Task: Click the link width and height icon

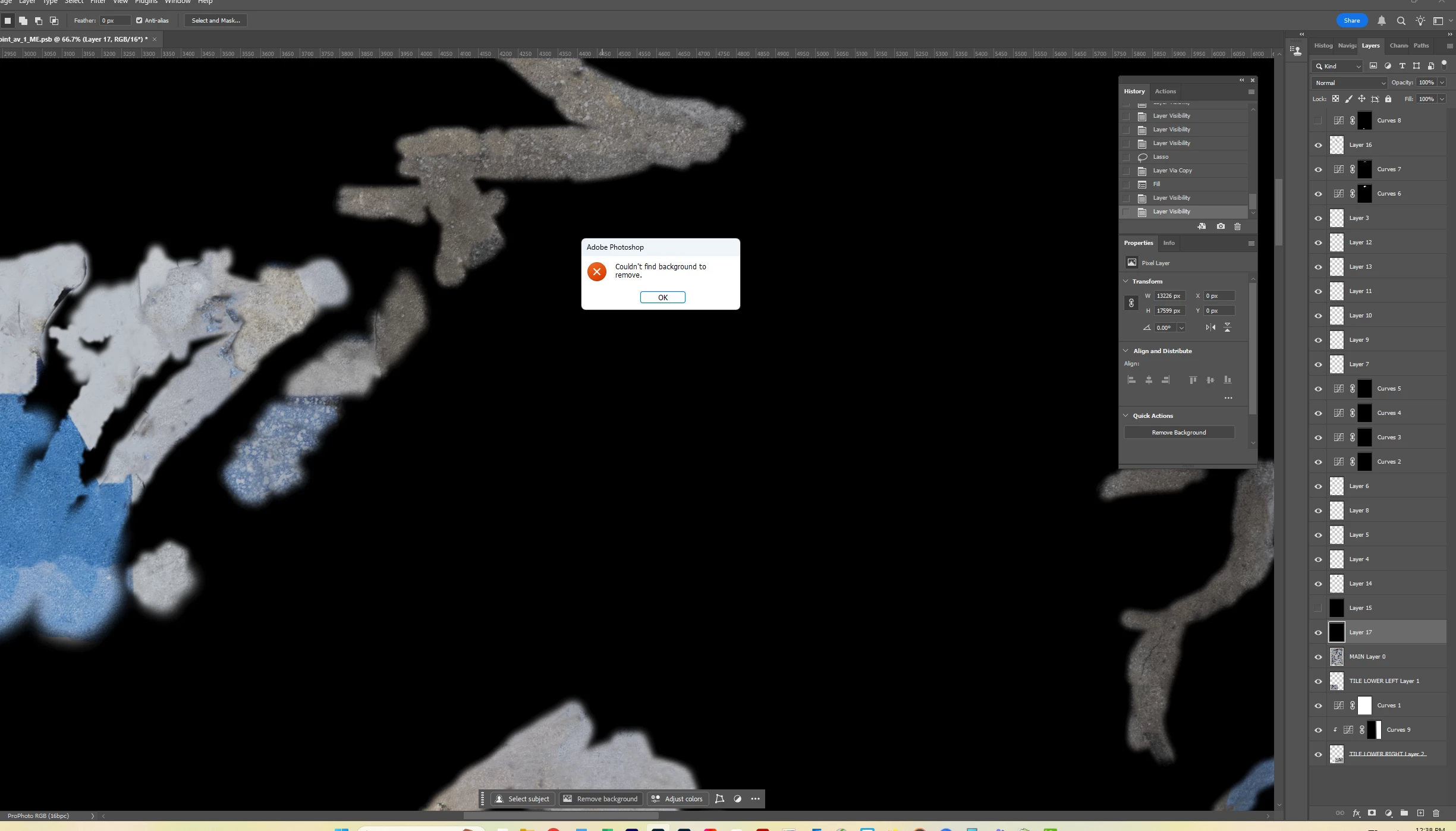Action: (1131, 303)
